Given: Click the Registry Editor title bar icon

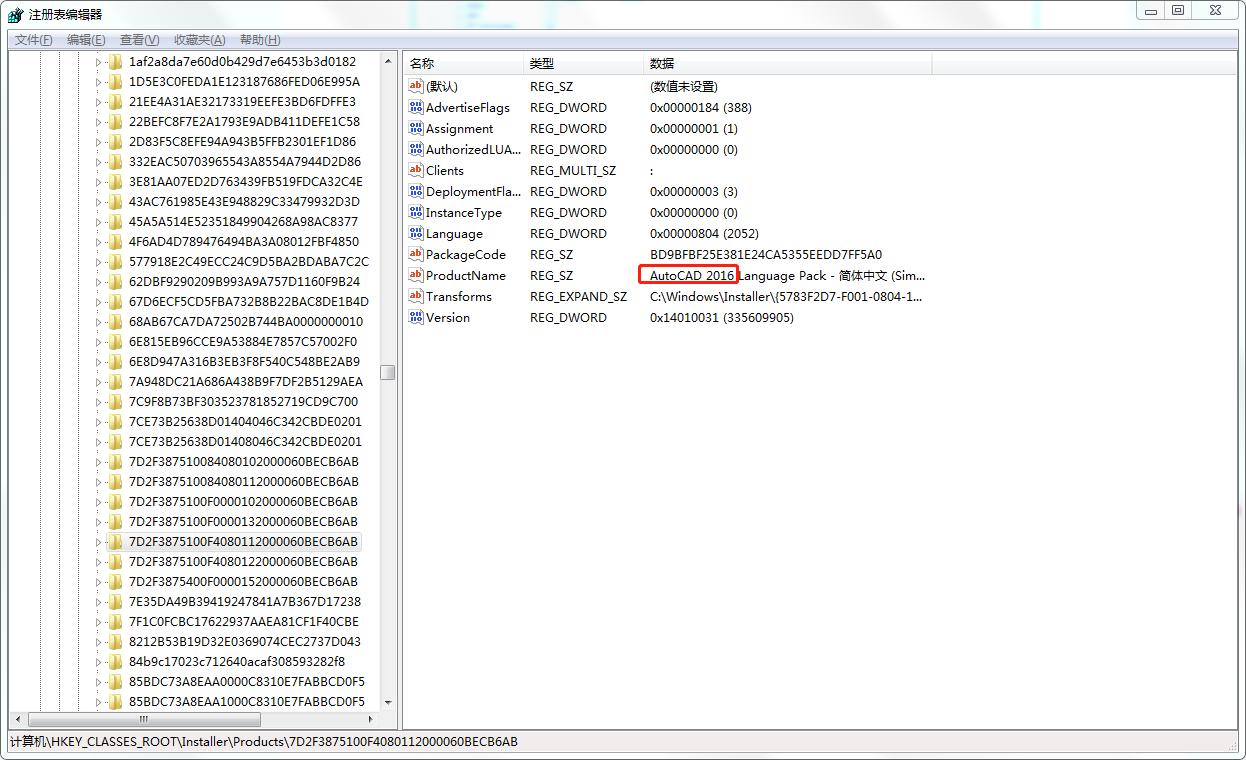Looking at the screenshot, I should pyautogui.click(x=15, y=14).
